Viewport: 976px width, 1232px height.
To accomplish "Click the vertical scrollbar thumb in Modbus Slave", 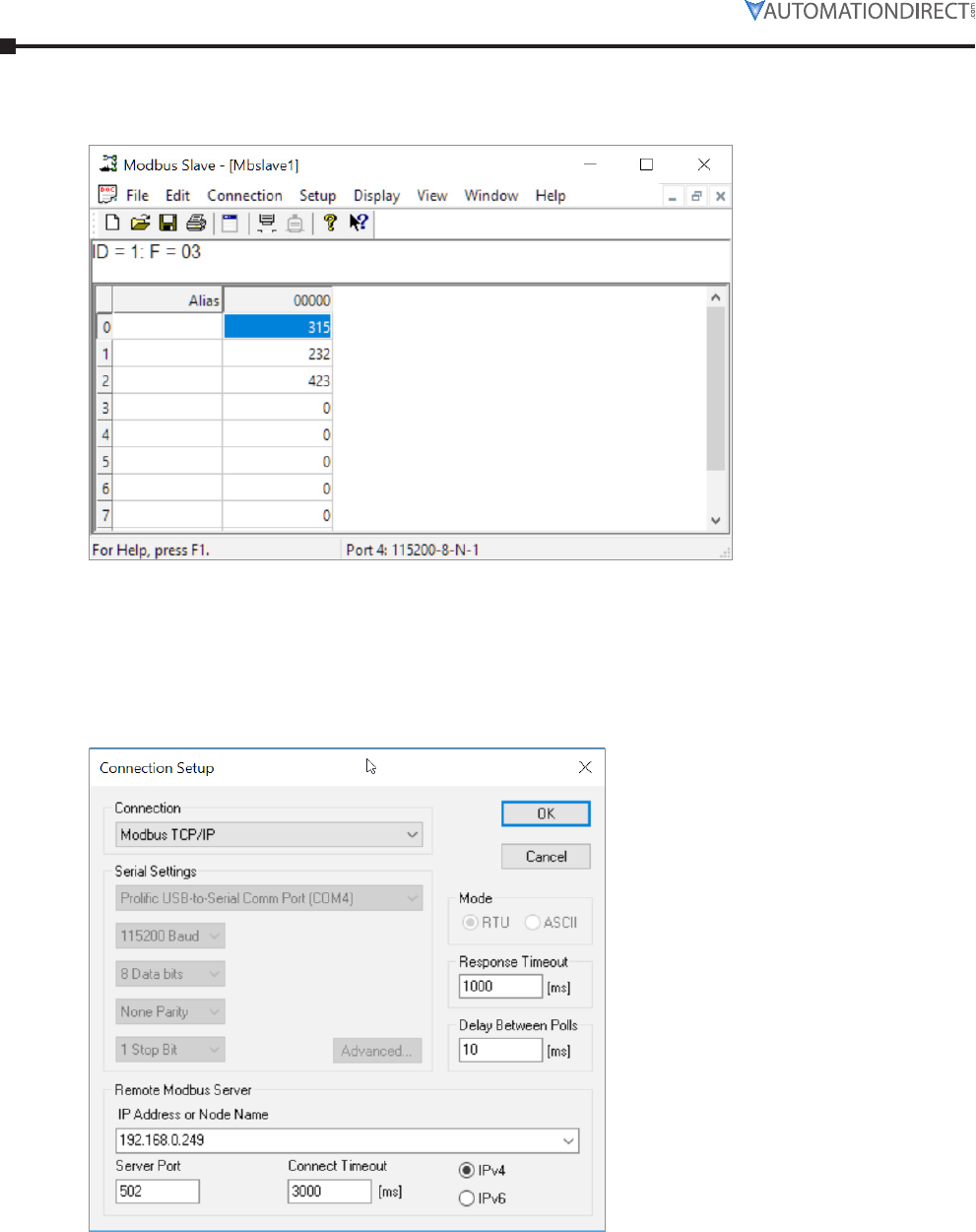I will coord(716,388).
